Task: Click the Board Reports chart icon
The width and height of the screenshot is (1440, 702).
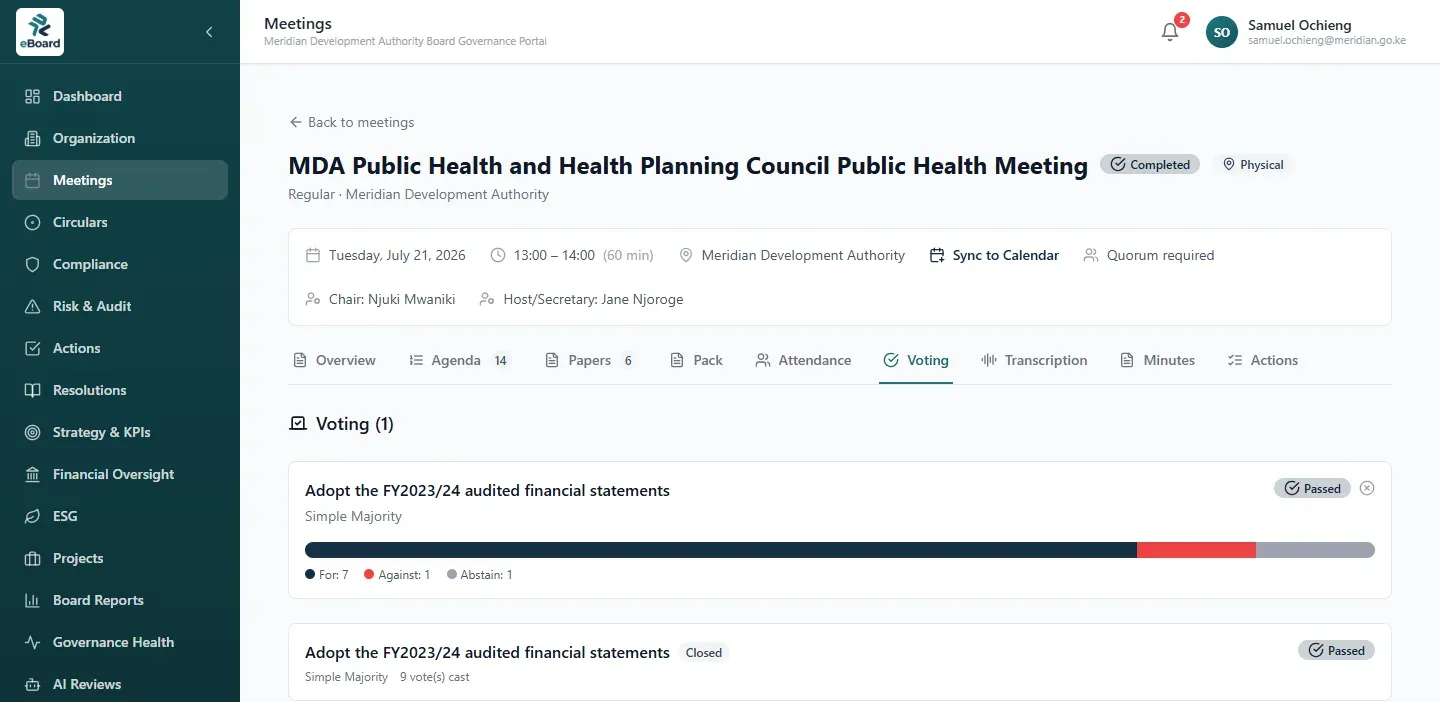Action: click(x=33, y=600)
